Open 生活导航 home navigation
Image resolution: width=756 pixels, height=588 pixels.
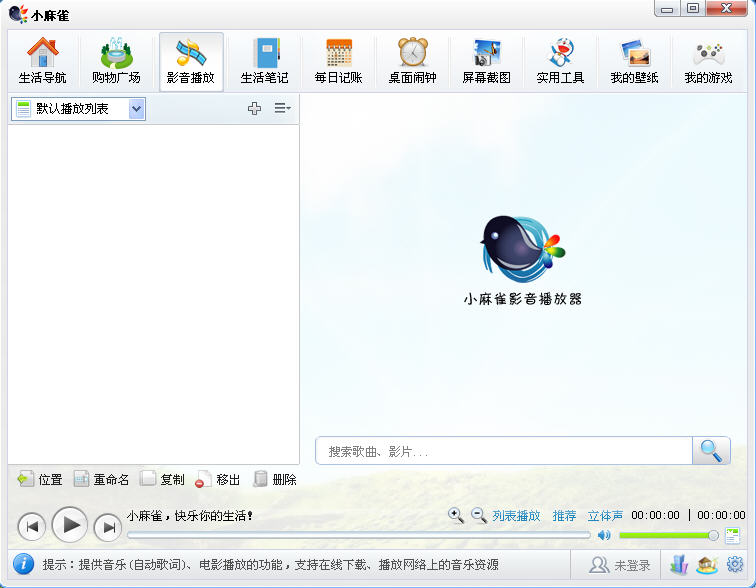coord(42,61)
